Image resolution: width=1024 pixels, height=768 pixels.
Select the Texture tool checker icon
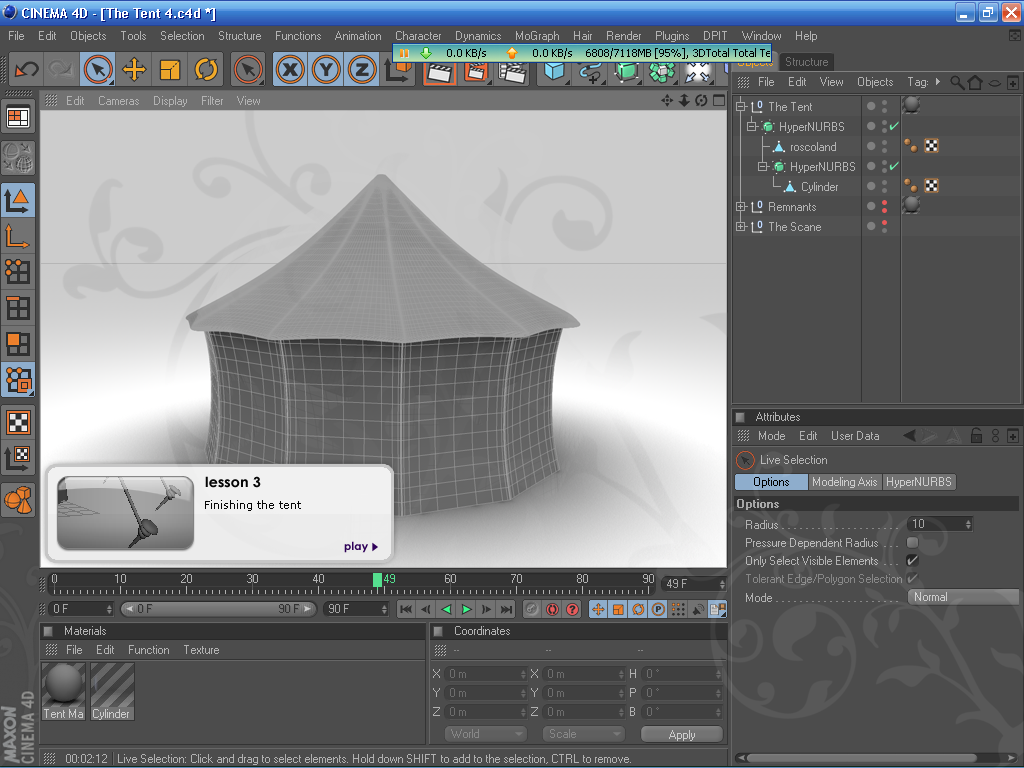18,423
